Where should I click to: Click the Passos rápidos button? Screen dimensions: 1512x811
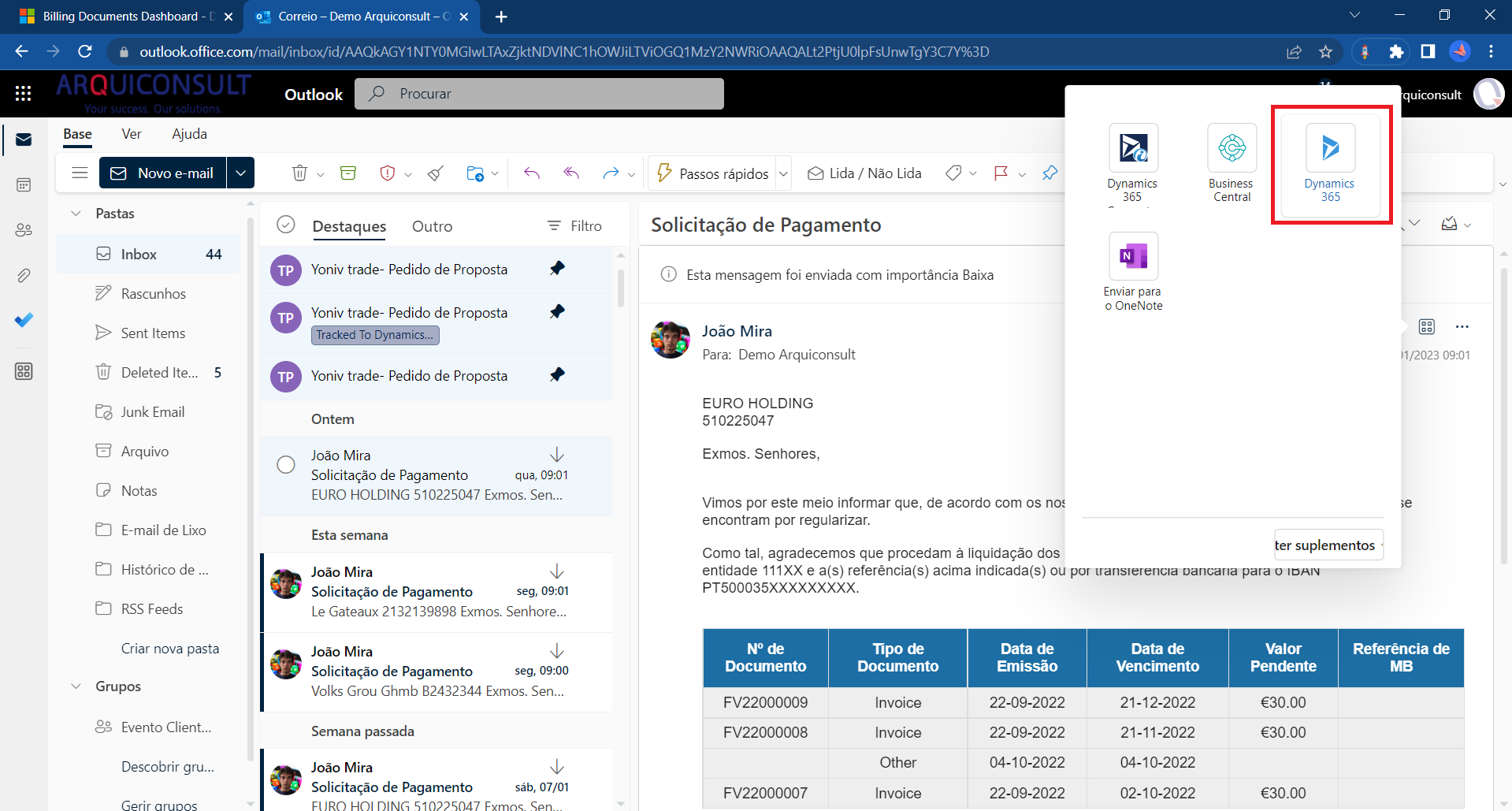point(713,173)
